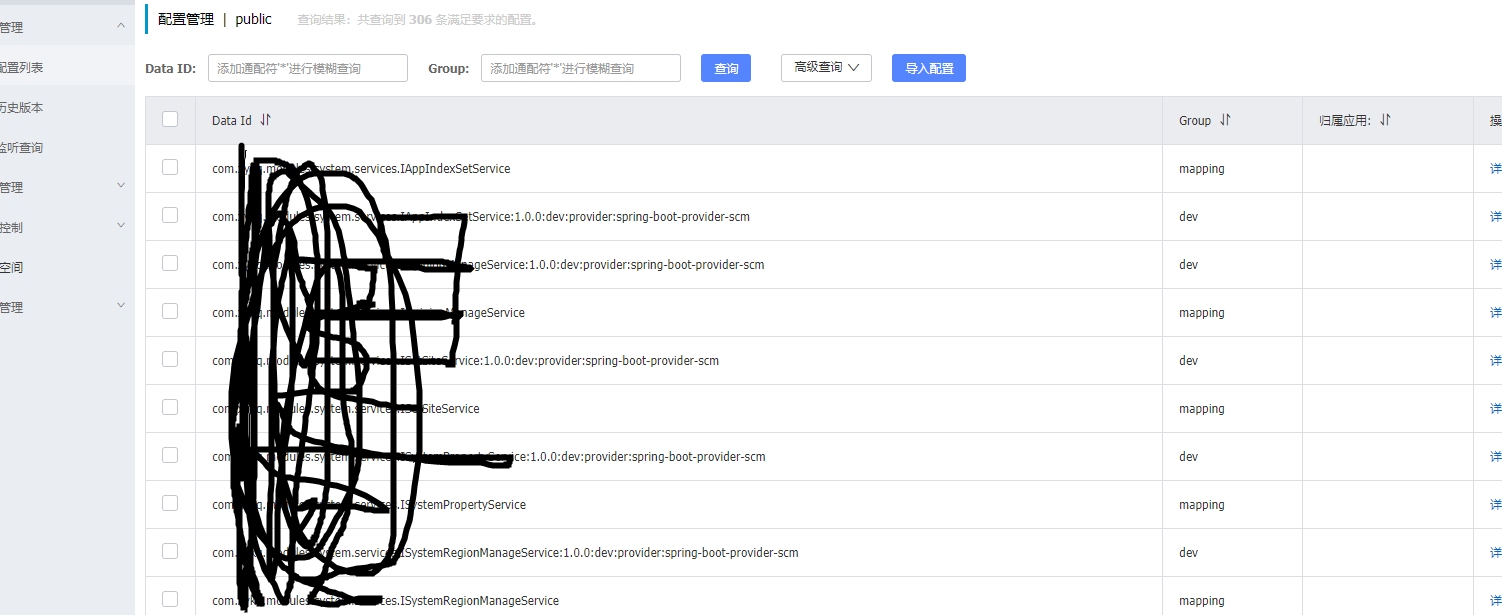Click Data Id ending ISysSiteService:1.0.0:dev:provider:spring-boot-provider-scm
The image size is (1502, 615).
465,361
